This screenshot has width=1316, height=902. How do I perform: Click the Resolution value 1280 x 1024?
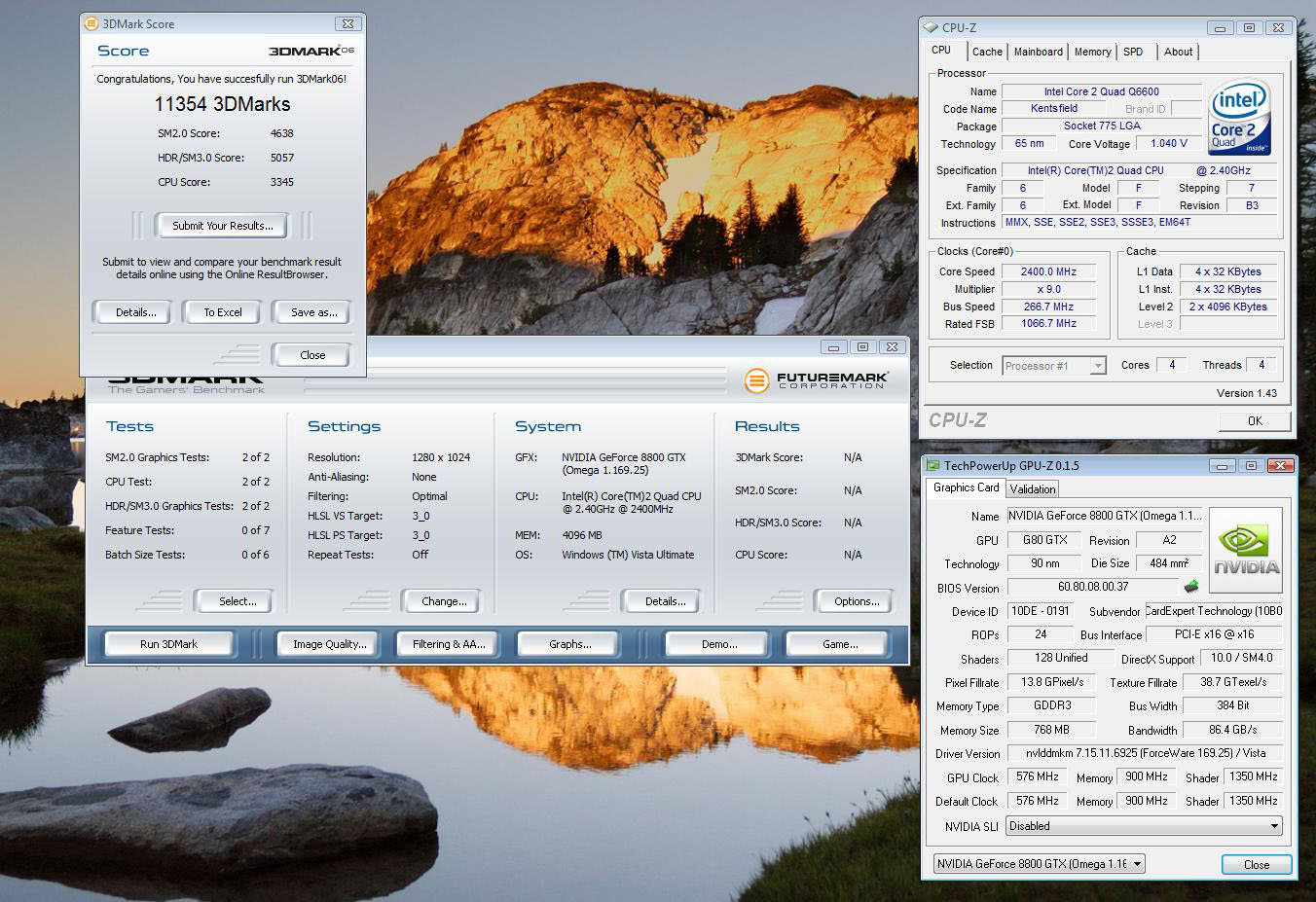click(x=441, y=457)
